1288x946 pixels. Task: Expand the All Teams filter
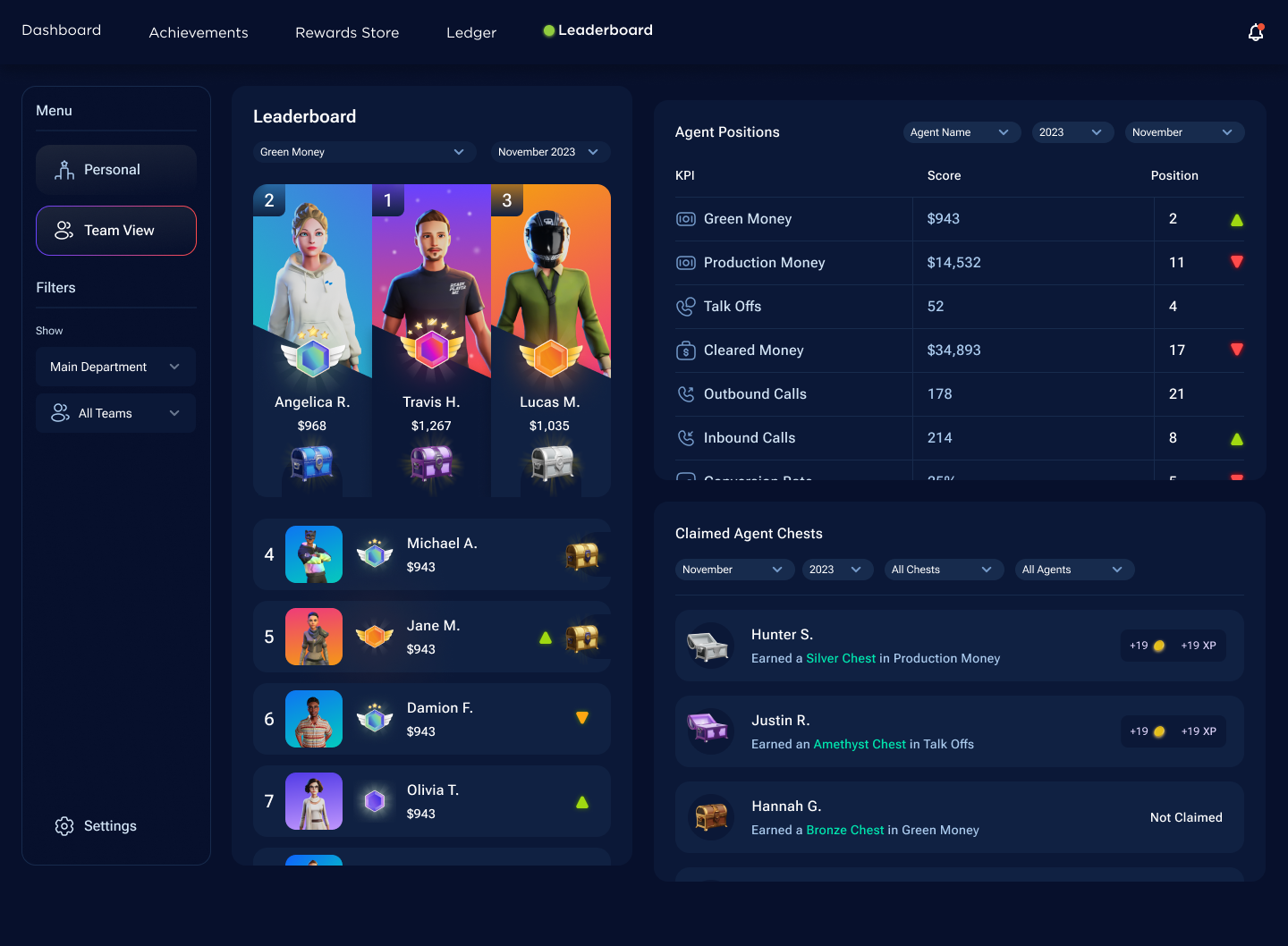pyautogui.click(x=116, y=413)
